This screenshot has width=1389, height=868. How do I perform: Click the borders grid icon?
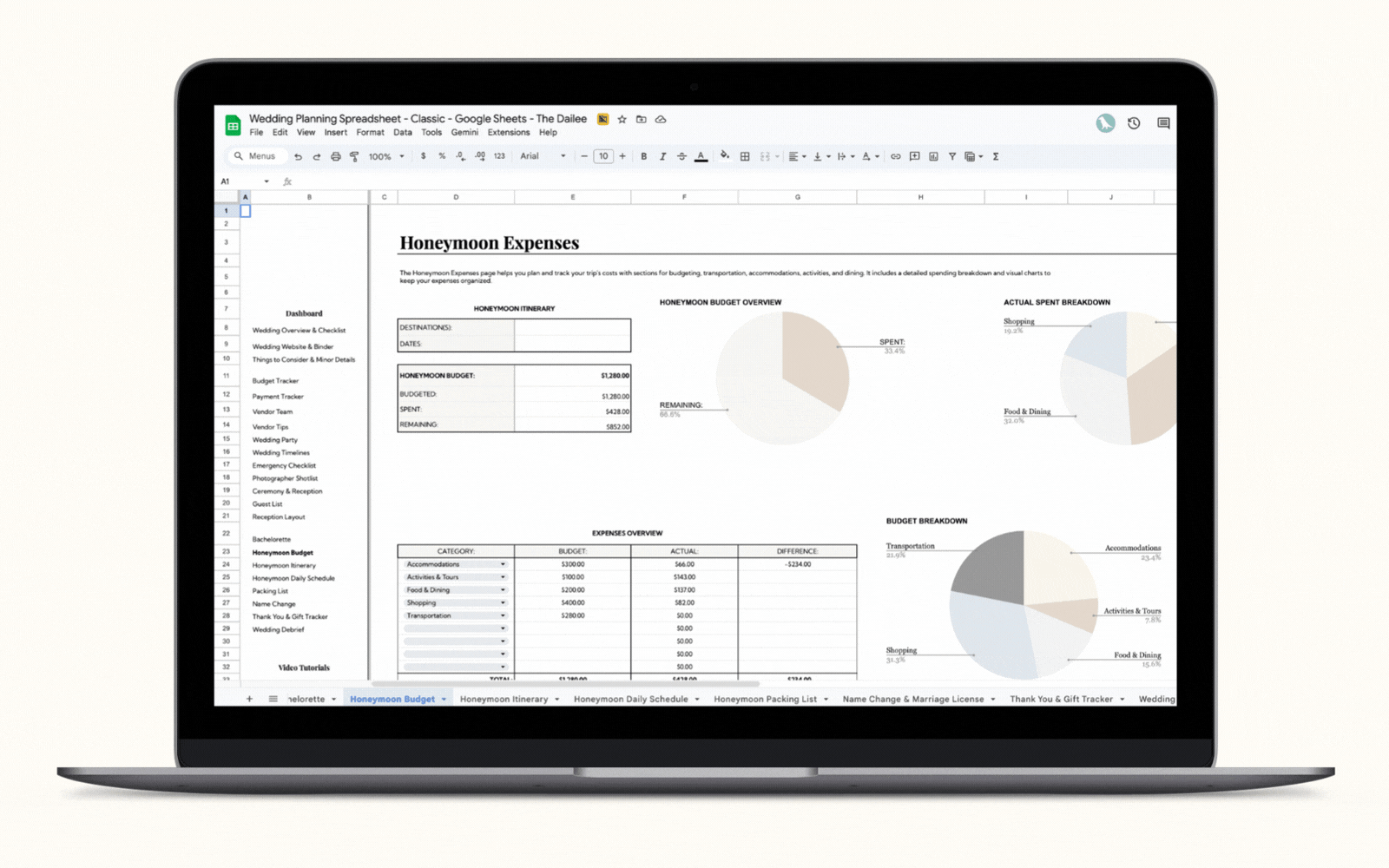(x=745, y=157)
